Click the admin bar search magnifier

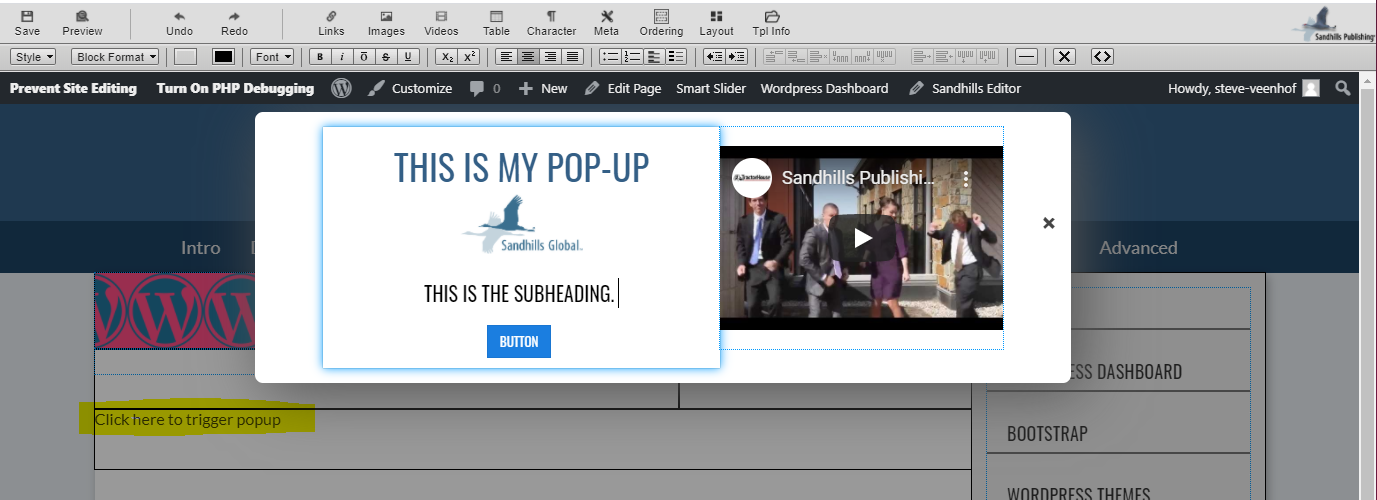[1342, 88]
